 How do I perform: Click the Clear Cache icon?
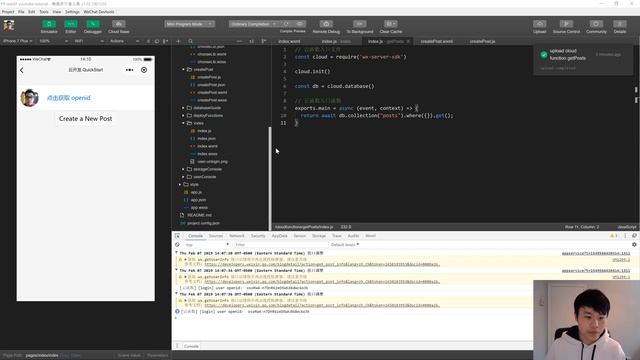pyautogui.click(x=391, y=24)
